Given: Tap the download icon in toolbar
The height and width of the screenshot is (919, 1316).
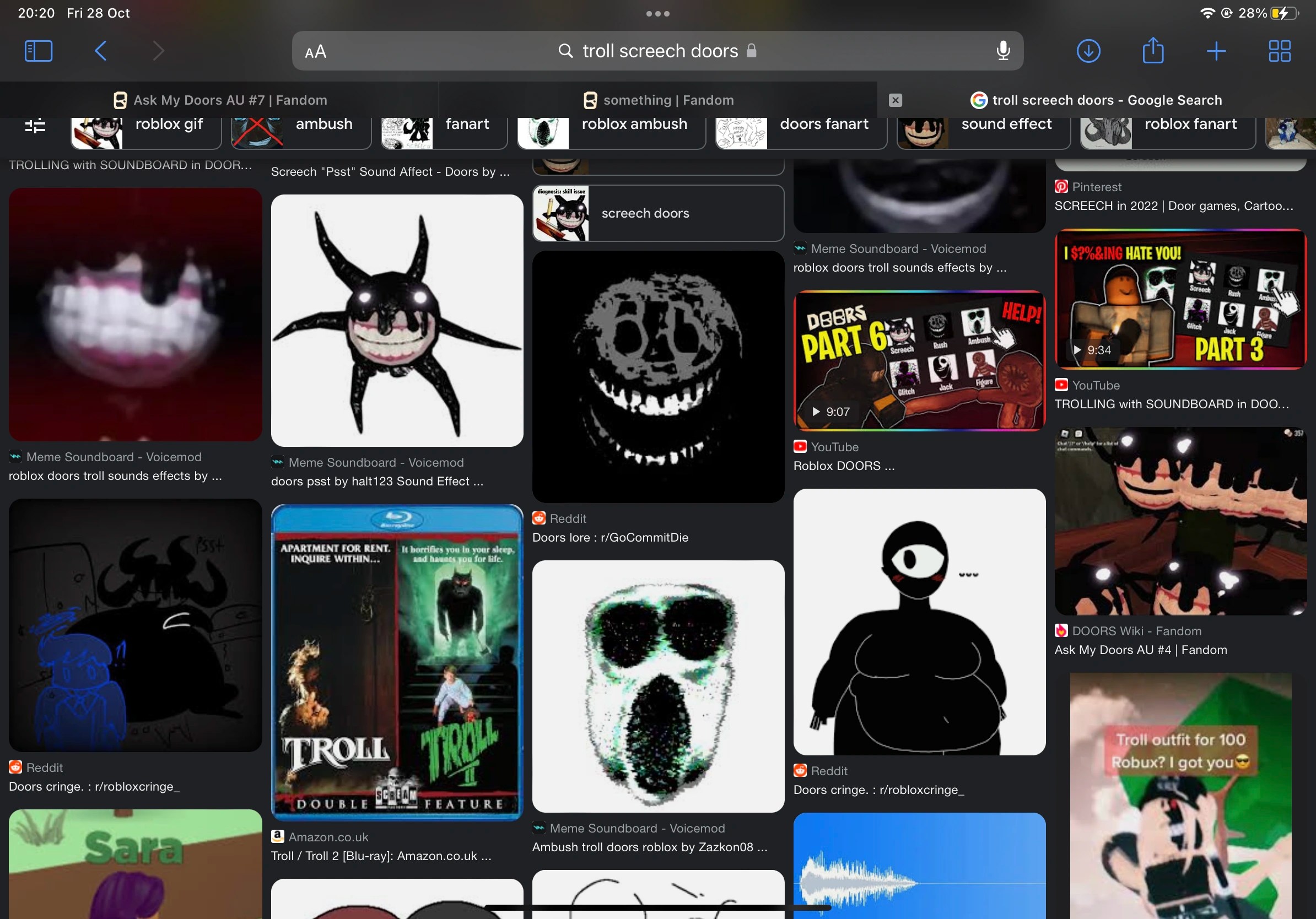Looking at the screenshot, I should 1088,51.
